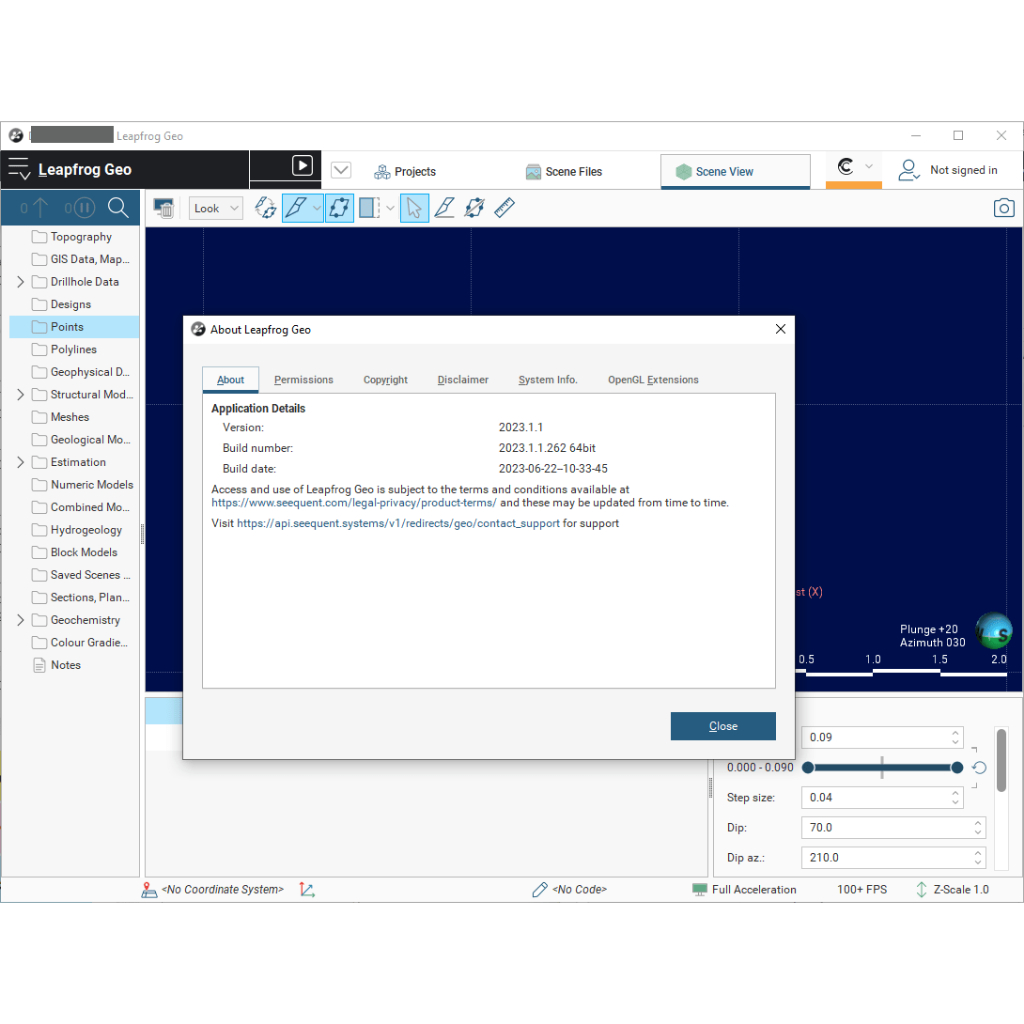Click the play button in top bar
1024x1024 pixels.
click(x=302, y=166)
